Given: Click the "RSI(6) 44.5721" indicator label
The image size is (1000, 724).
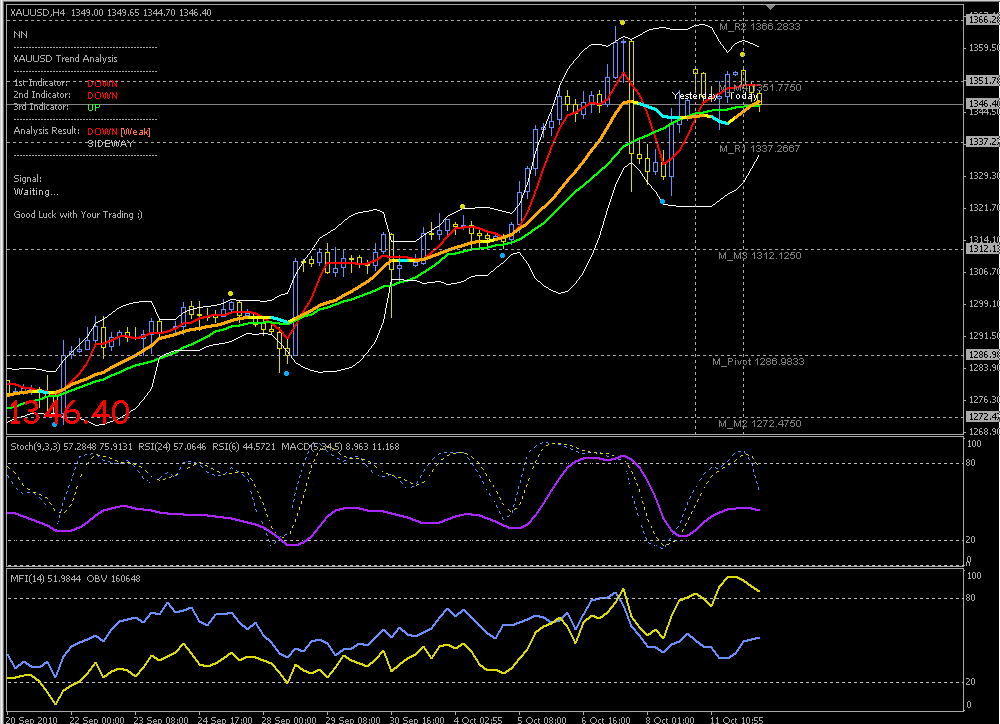Looking at the screenshot, I should point(244,447).
